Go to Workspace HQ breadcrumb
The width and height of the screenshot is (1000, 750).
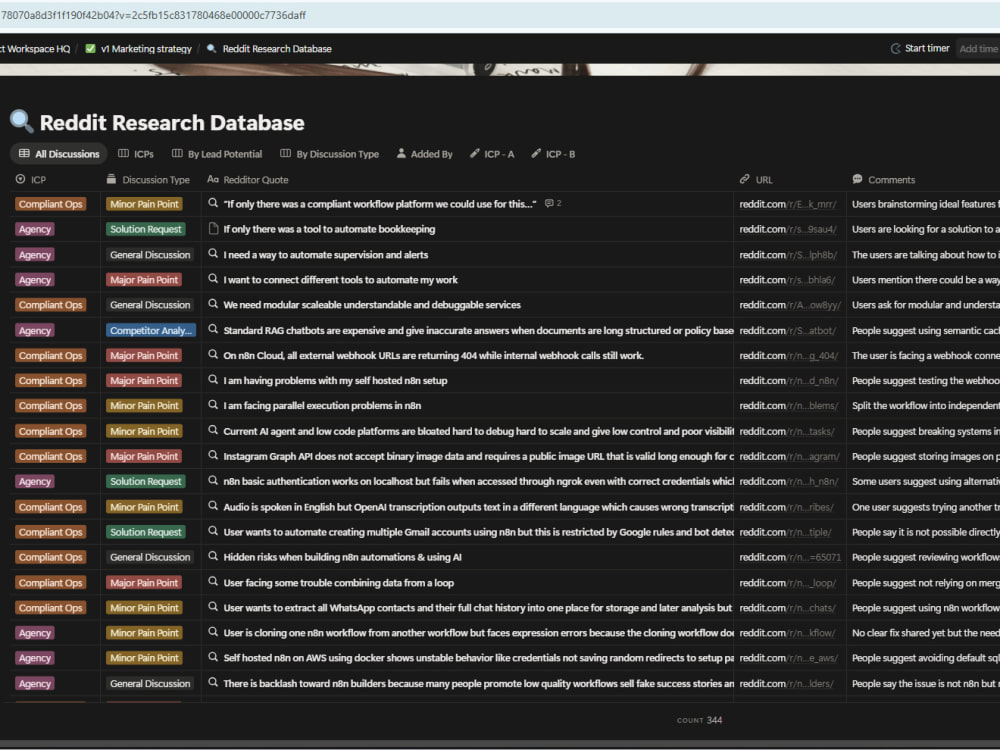[35, 48]
